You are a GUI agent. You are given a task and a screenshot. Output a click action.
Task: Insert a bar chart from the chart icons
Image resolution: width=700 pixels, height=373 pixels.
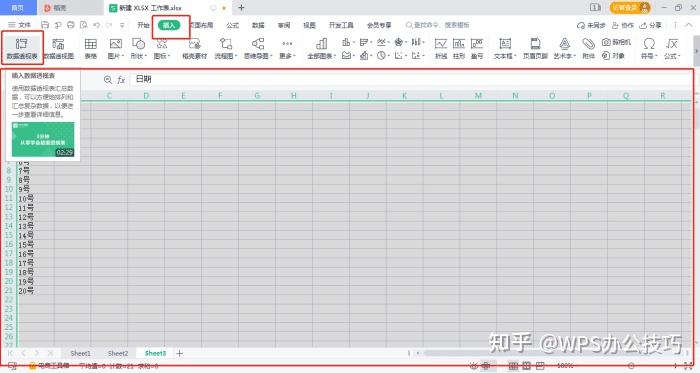(365, 42)
